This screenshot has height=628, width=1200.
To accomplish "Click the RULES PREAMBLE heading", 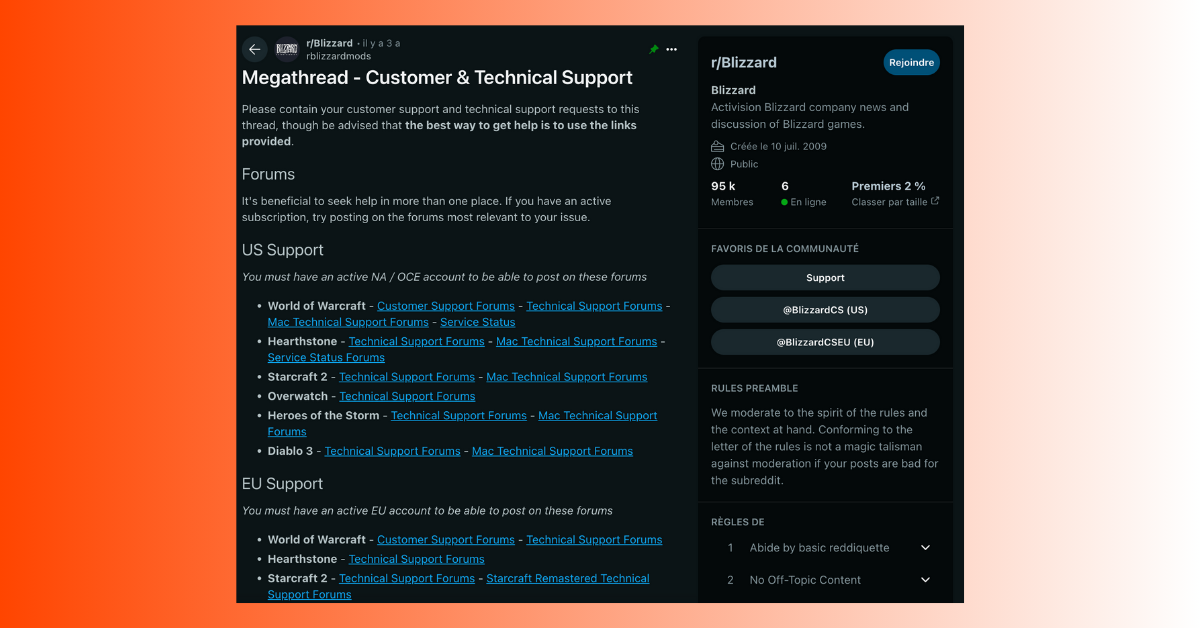I will [x=754, y=388].
